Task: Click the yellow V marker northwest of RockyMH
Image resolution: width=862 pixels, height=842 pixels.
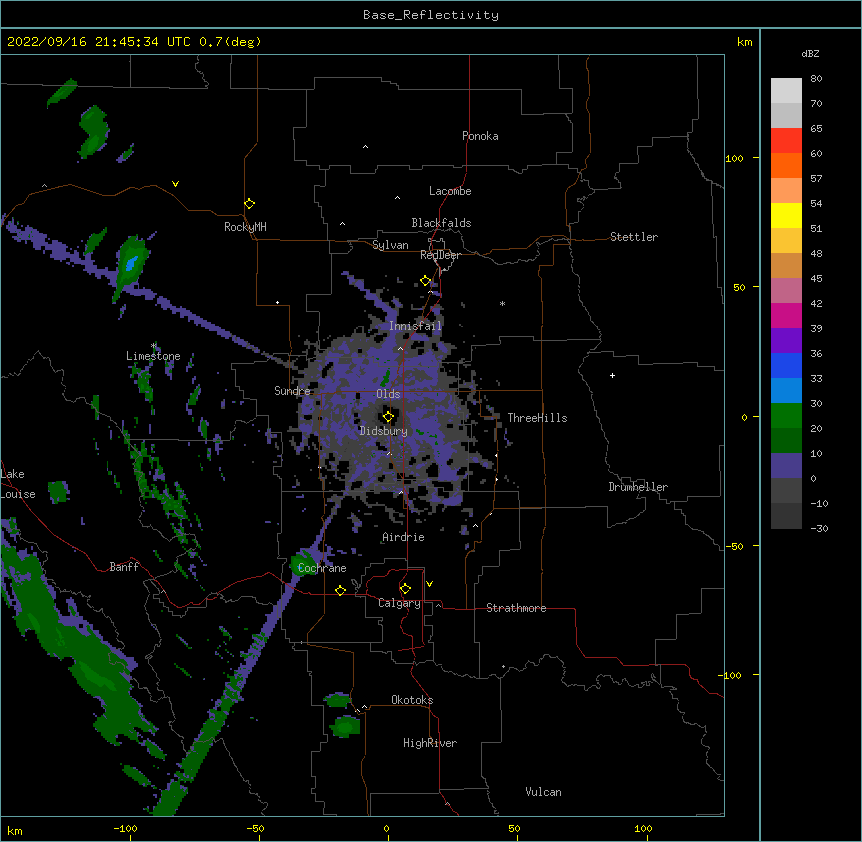Action: (175, 184)
